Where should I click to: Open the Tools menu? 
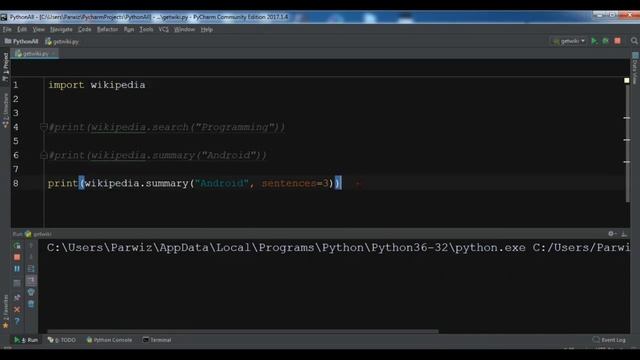[x=146, y=29]
